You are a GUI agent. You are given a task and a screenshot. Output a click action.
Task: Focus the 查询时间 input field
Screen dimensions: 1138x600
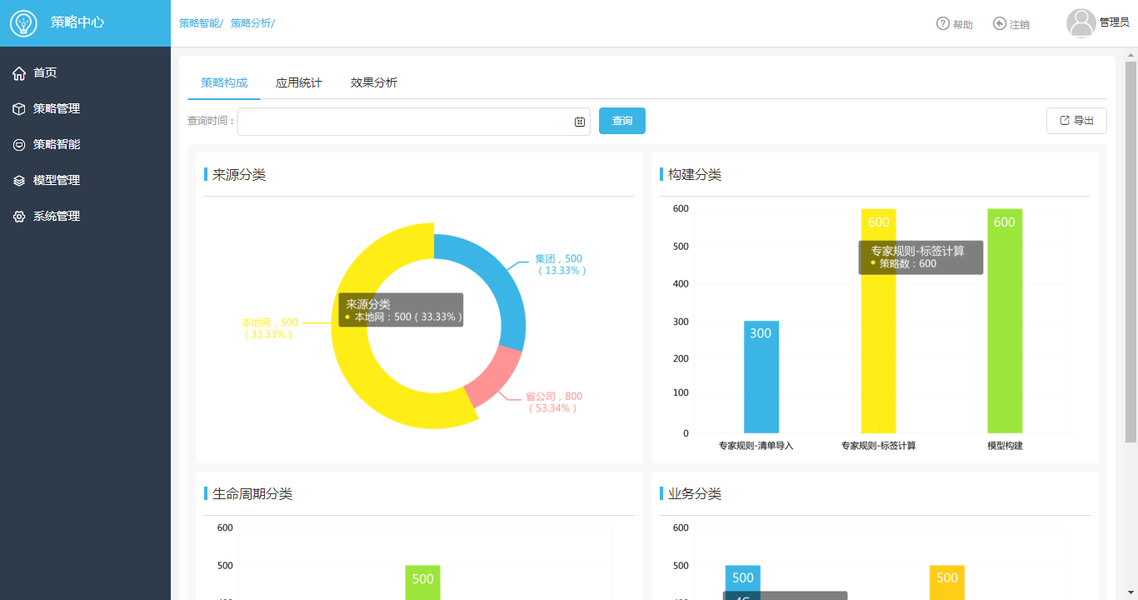click(x=414, y=122)
